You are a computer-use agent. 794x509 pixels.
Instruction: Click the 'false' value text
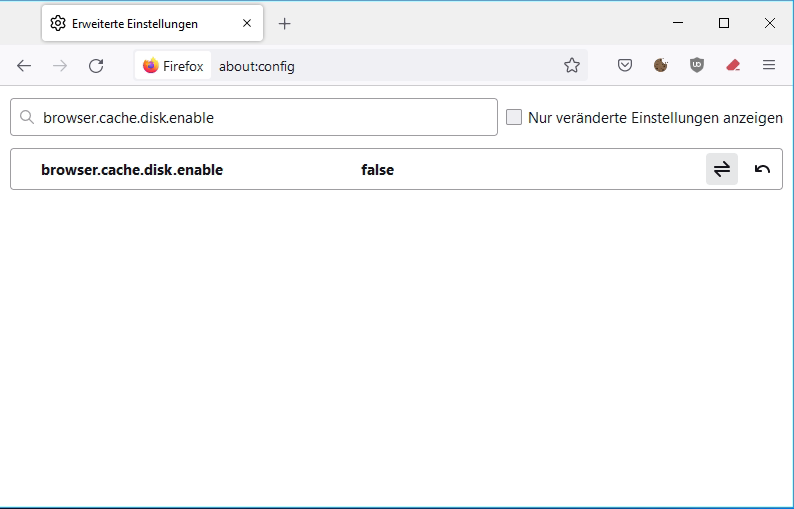click(377, 170)
